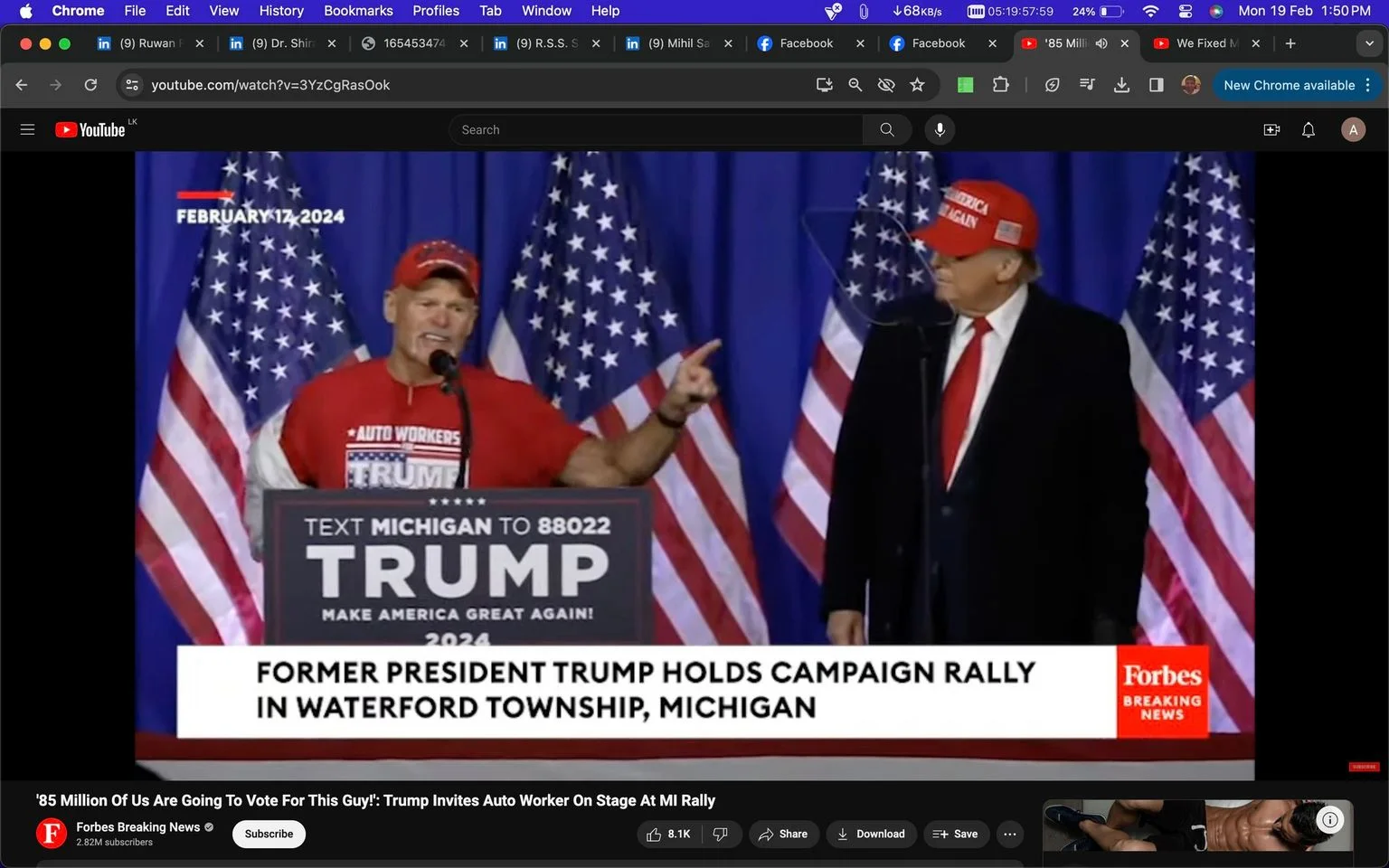Dislike the video with thumbs down
Viewport: 1389px width, 868px height.
[x=721, y=834]
